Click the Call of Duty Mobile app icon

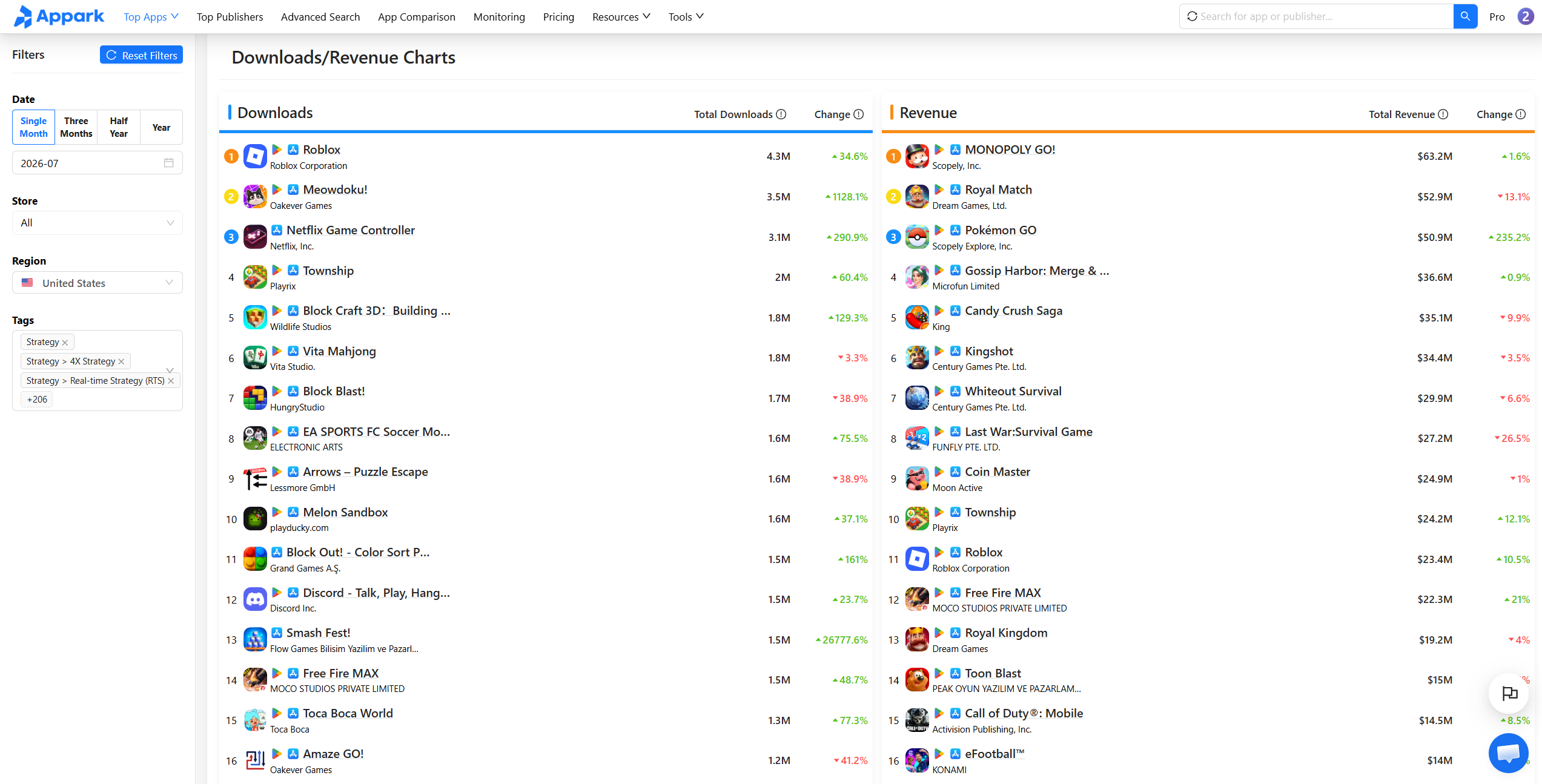[917, 720]
